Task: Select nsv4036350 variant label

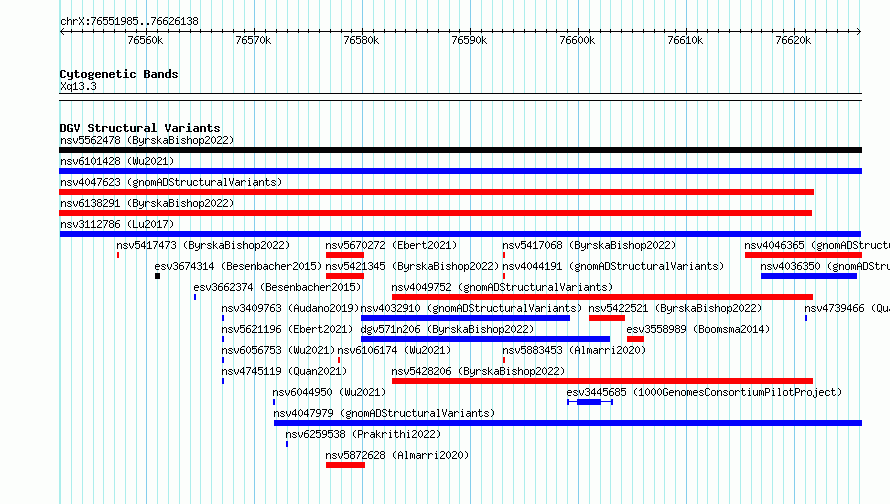Action: point(825,266)
